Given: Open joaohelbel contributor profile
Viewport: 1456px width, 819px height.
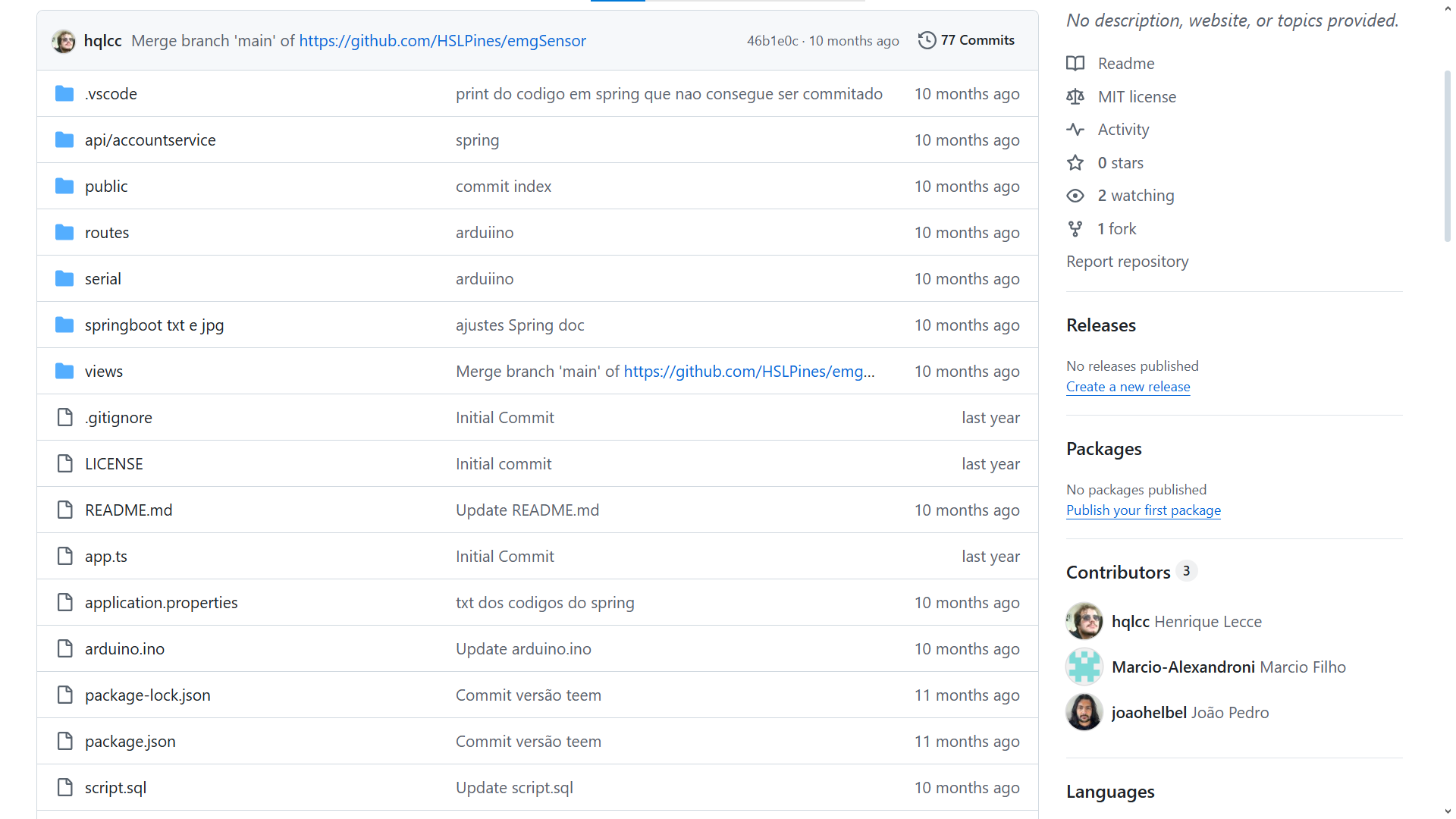Looking at the screenshot, I should (1148, 713).
